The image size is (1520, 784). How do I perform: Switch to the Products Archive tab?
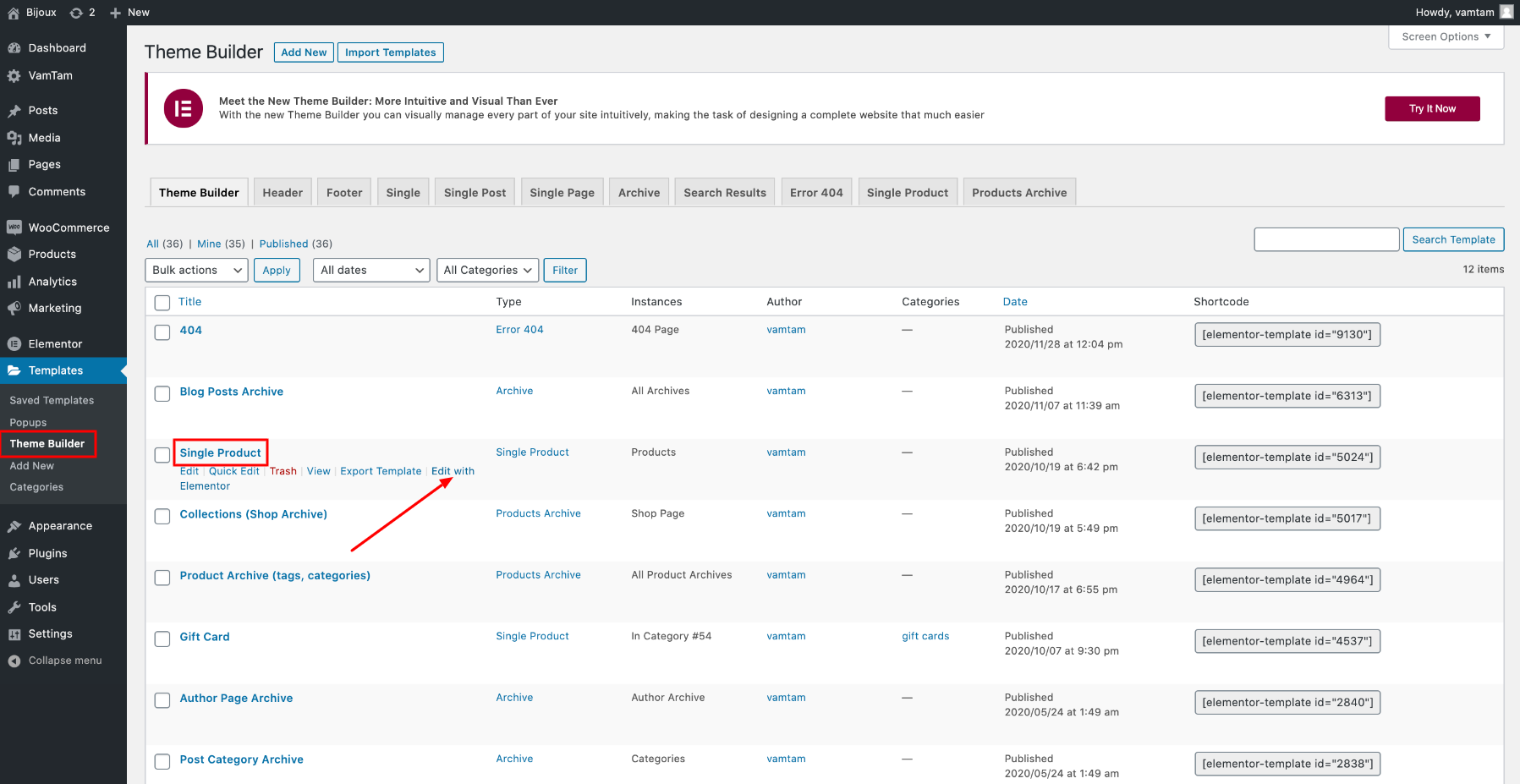[1019, 193]
